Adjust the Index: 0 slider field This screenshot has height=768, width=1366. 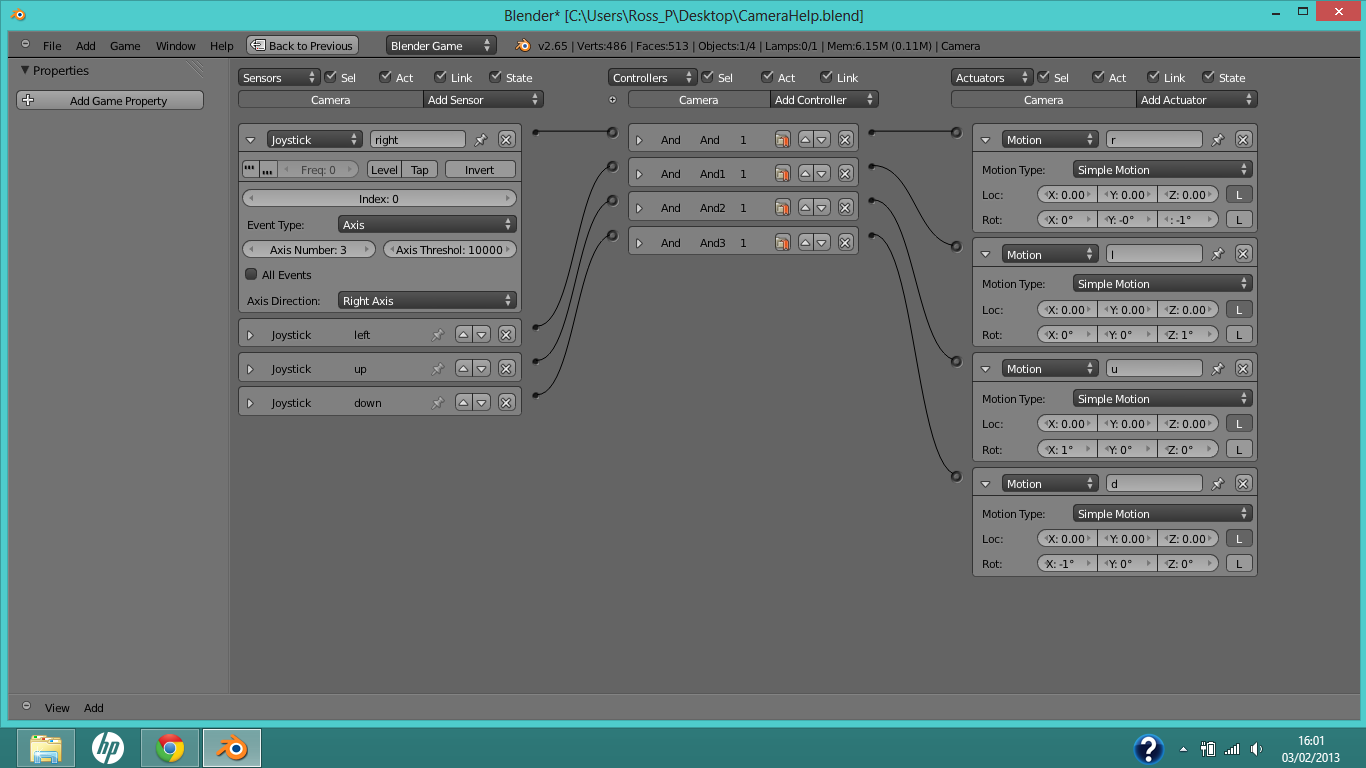pos(379,199)
